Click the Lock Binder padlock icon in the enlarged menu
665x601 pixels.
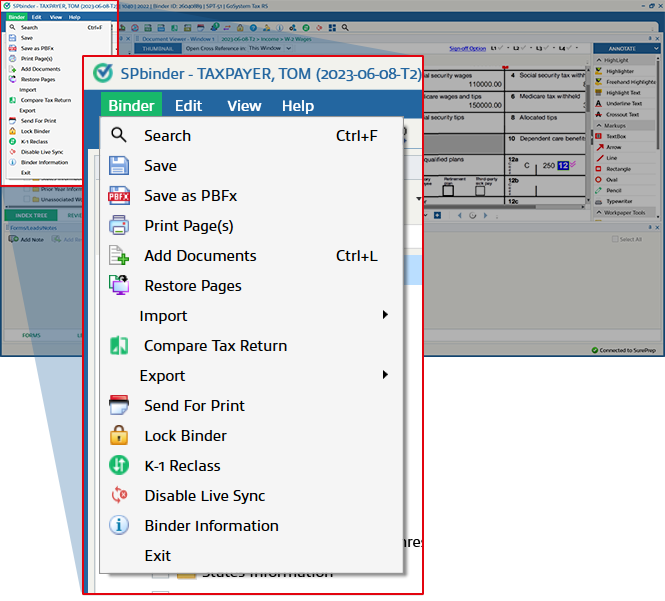point(119,435)
